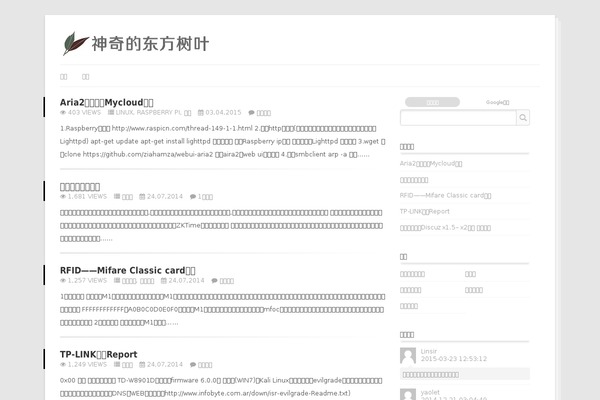Image resolution: width=600 pixels, height=400 pixels.
Task: Click category icon of 1,681 views post
Action: click(x=117, y=197)
